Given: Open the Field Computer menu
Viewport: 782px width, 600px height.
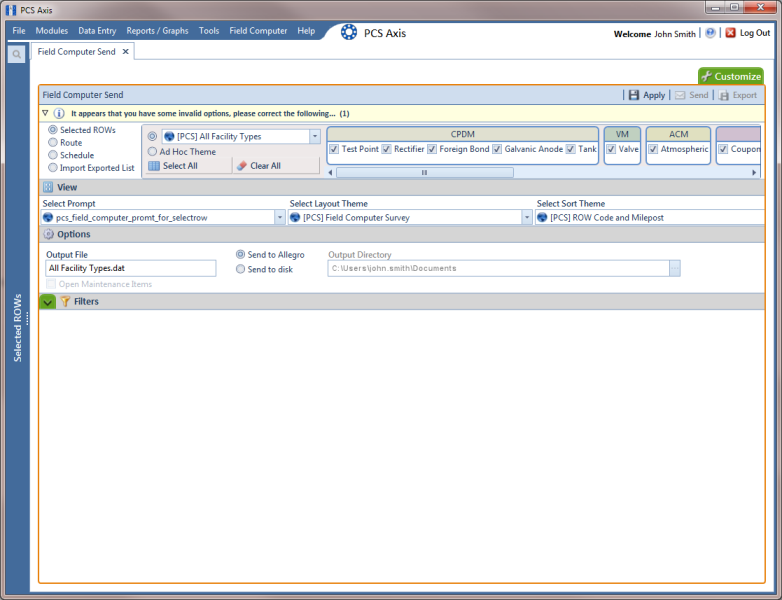Looking at the screenshot, I should (x=258, y=31).
